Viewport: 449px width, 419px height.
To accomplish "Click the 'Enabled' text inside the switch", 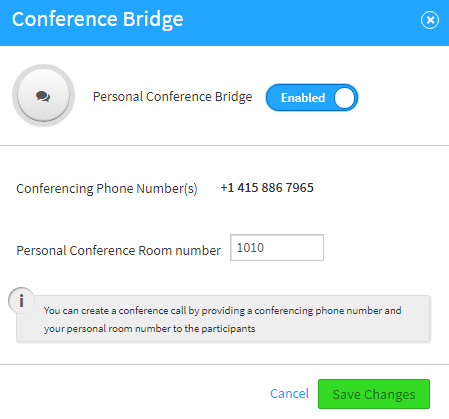I will (x=303, y=98).
